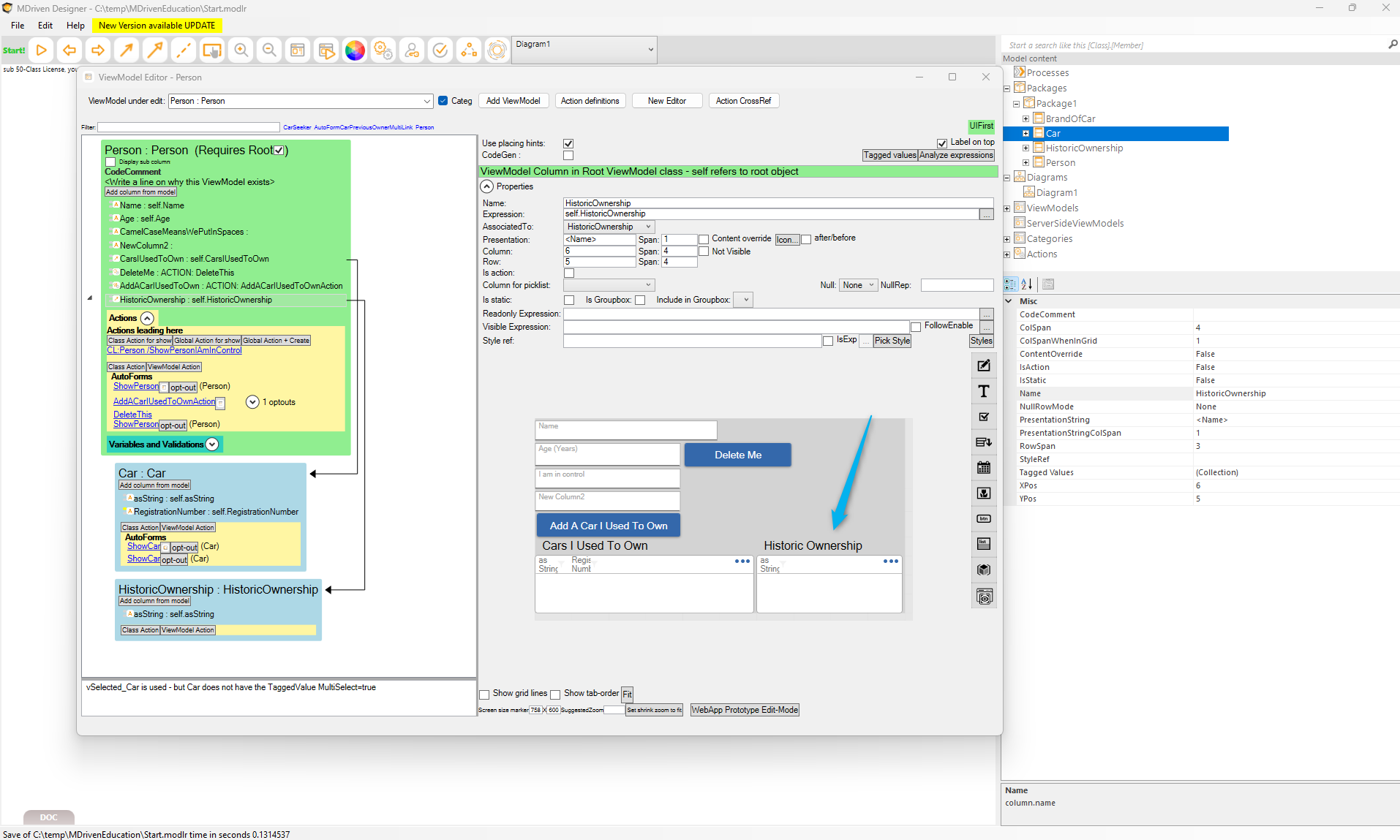The height and width of the screenshot is (840, 1400).
Task: Click the zoom in magnifier icon
Action: coord(241,50)
